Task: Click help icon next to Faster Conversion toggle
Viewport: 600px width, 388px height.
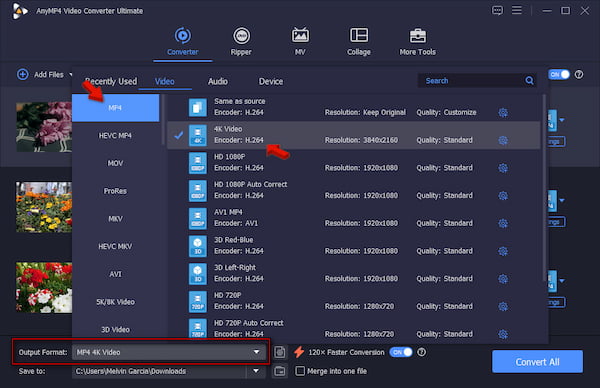Action: (421, 352)
